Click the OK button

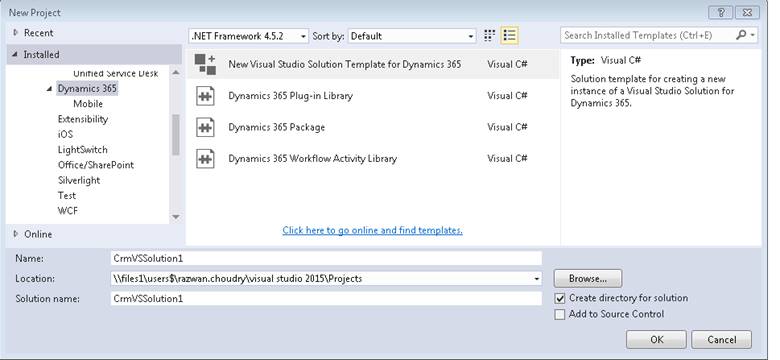pyautogui.click(x=656, y=340)
